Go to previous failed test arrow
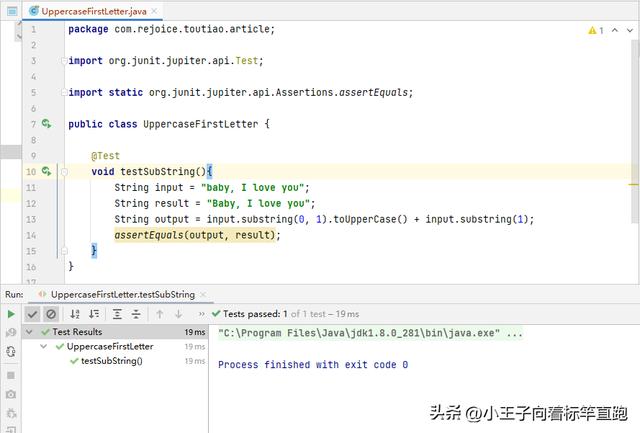640x433 pixels. coord(160,314)
